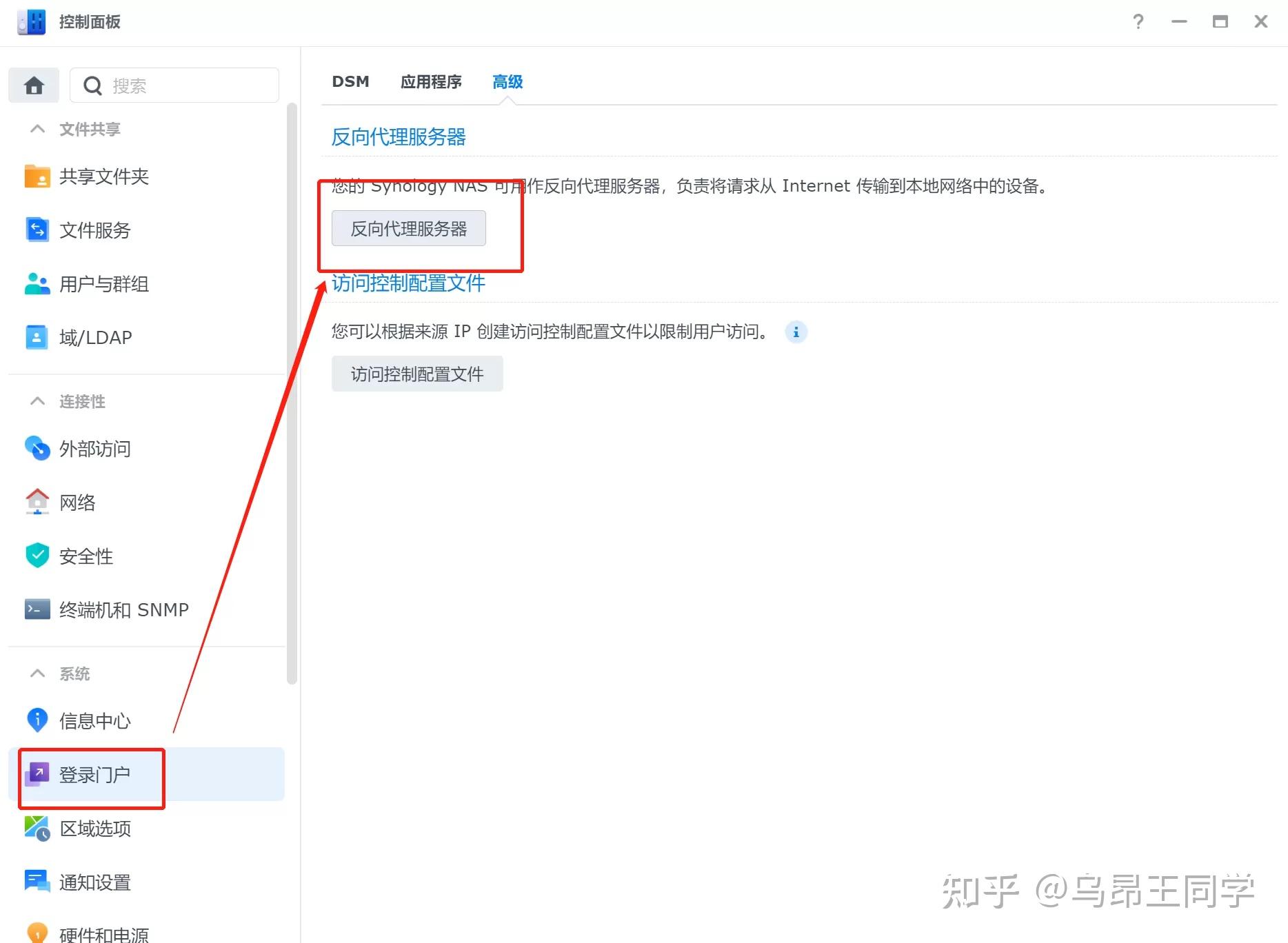1288x943 pixels.
Task: Collapse the 文件共享 section
Action: tap(37, 129)
